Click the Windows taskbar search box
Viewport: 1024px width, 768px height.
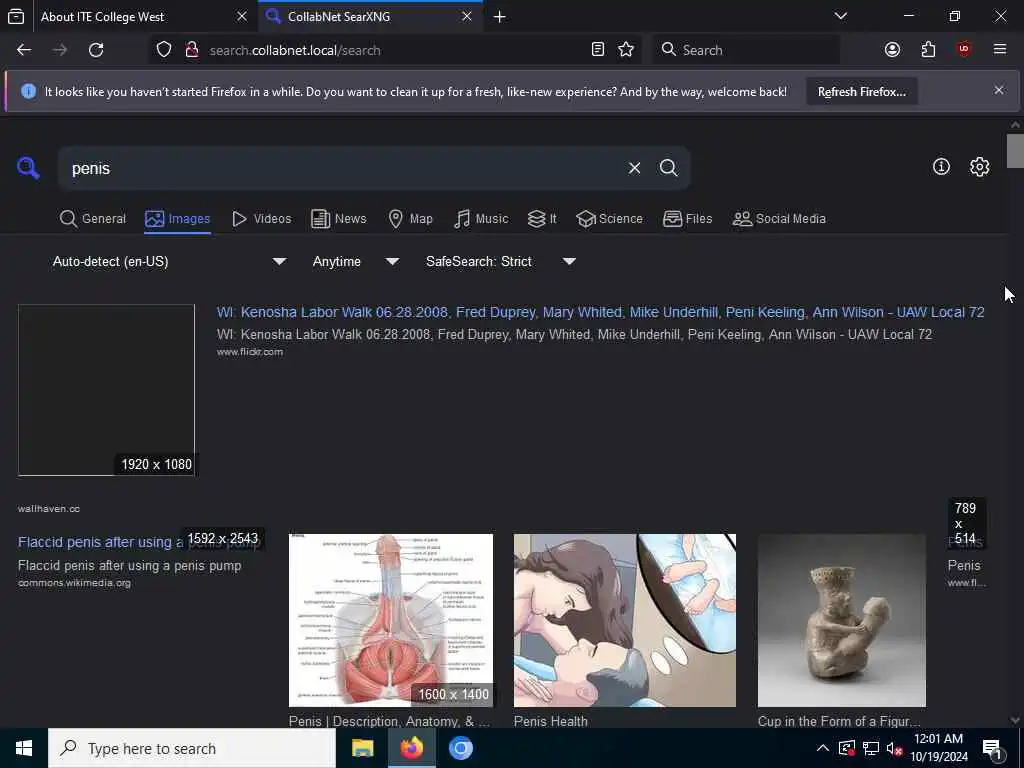pyautogui.click(x=192, y=748)
